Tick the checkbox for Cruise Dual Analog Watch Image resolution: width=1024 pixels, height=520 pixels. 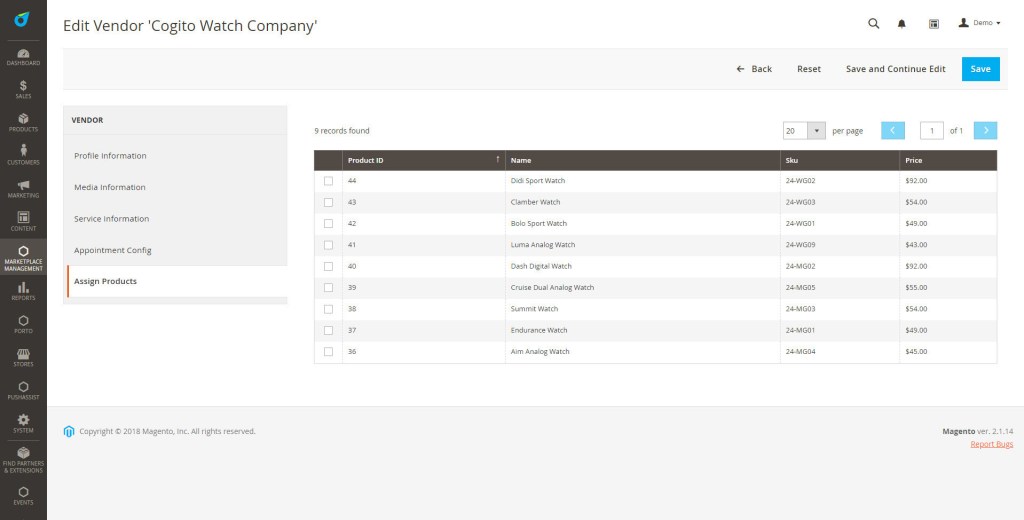(328, 287)
